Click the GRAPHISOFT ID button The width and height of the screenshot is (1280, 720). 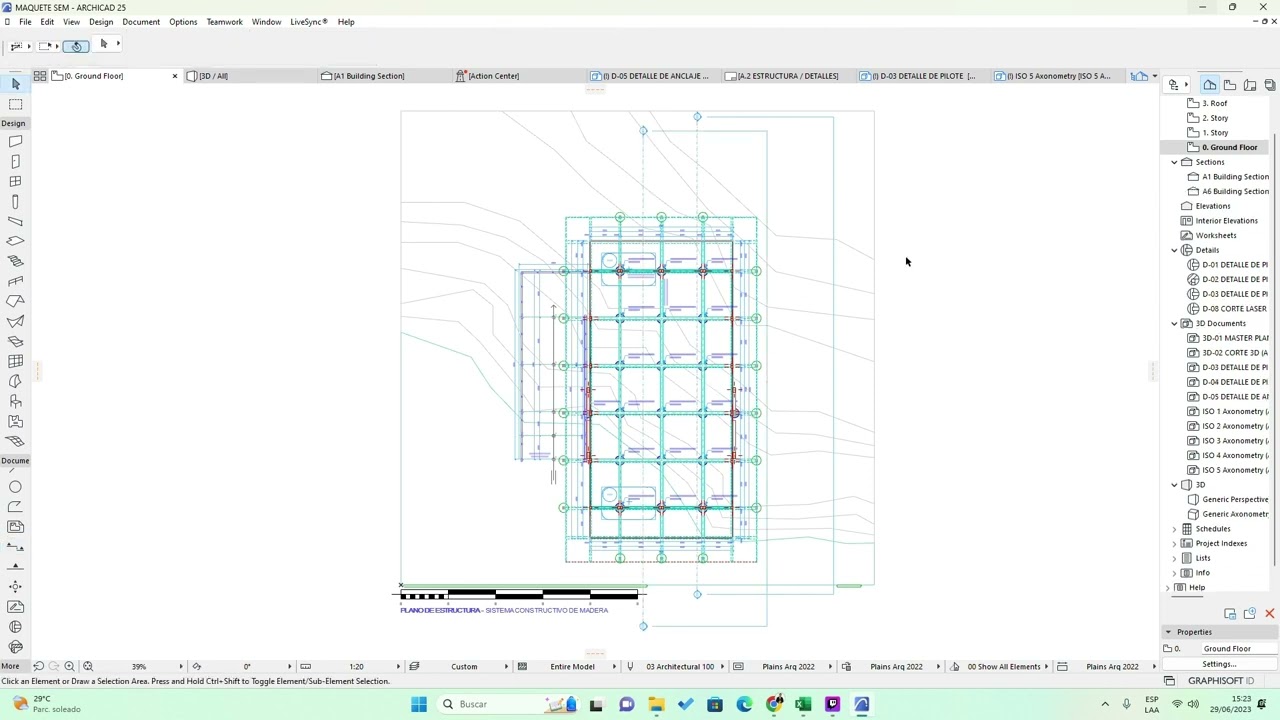(1220, 681)
